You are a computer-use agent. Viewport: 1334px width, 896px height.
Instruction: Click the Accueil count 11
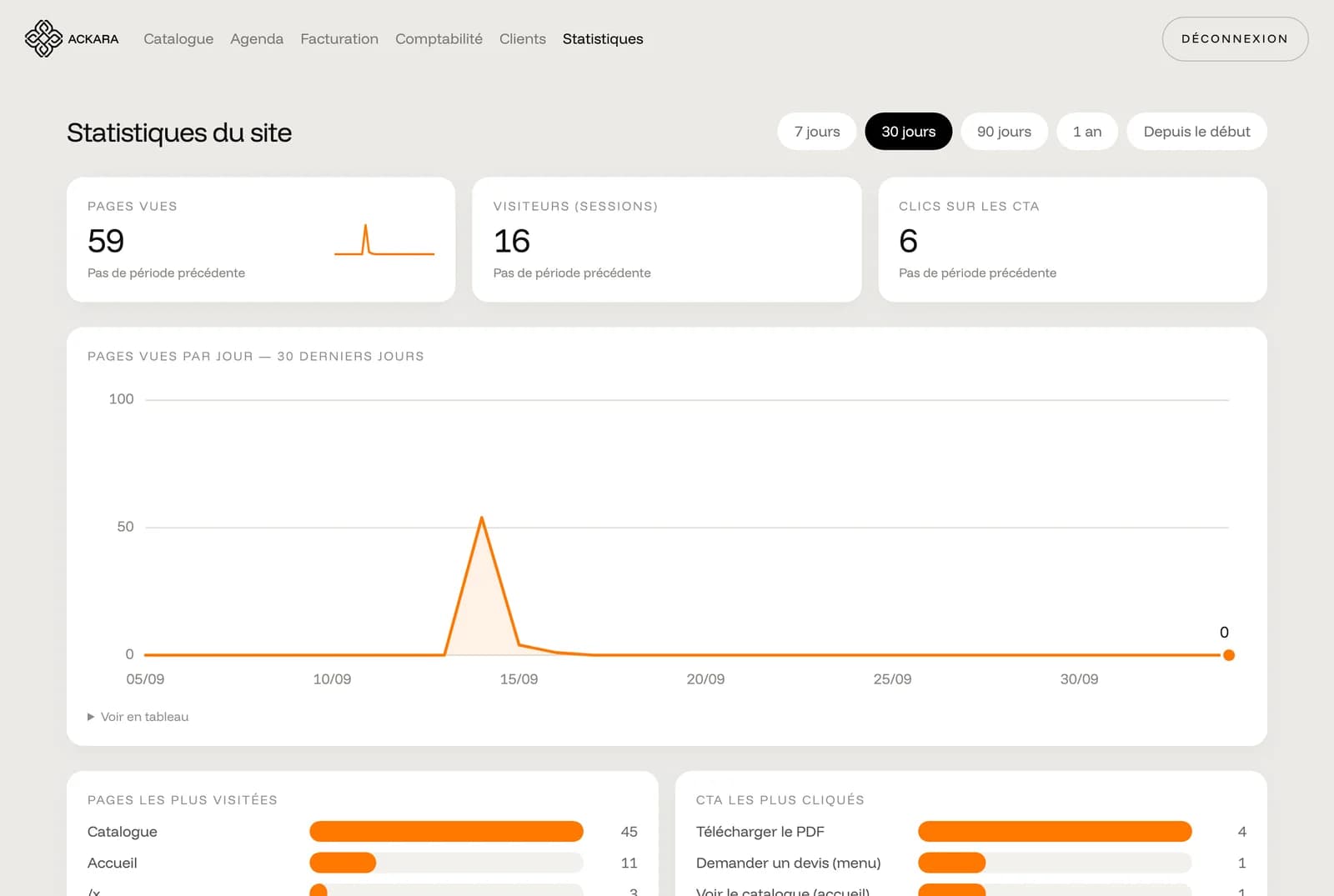(629, 863)
